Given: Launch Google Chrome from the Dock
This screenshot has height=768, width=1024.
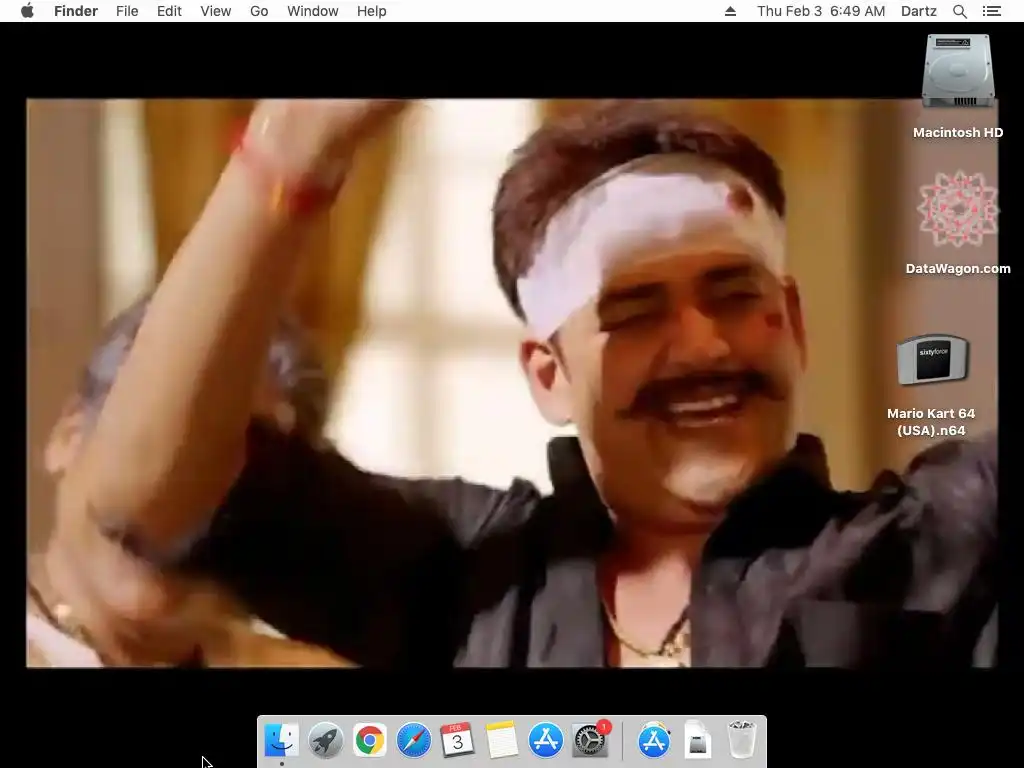Looking at the screenshot, I should [370, 741].
